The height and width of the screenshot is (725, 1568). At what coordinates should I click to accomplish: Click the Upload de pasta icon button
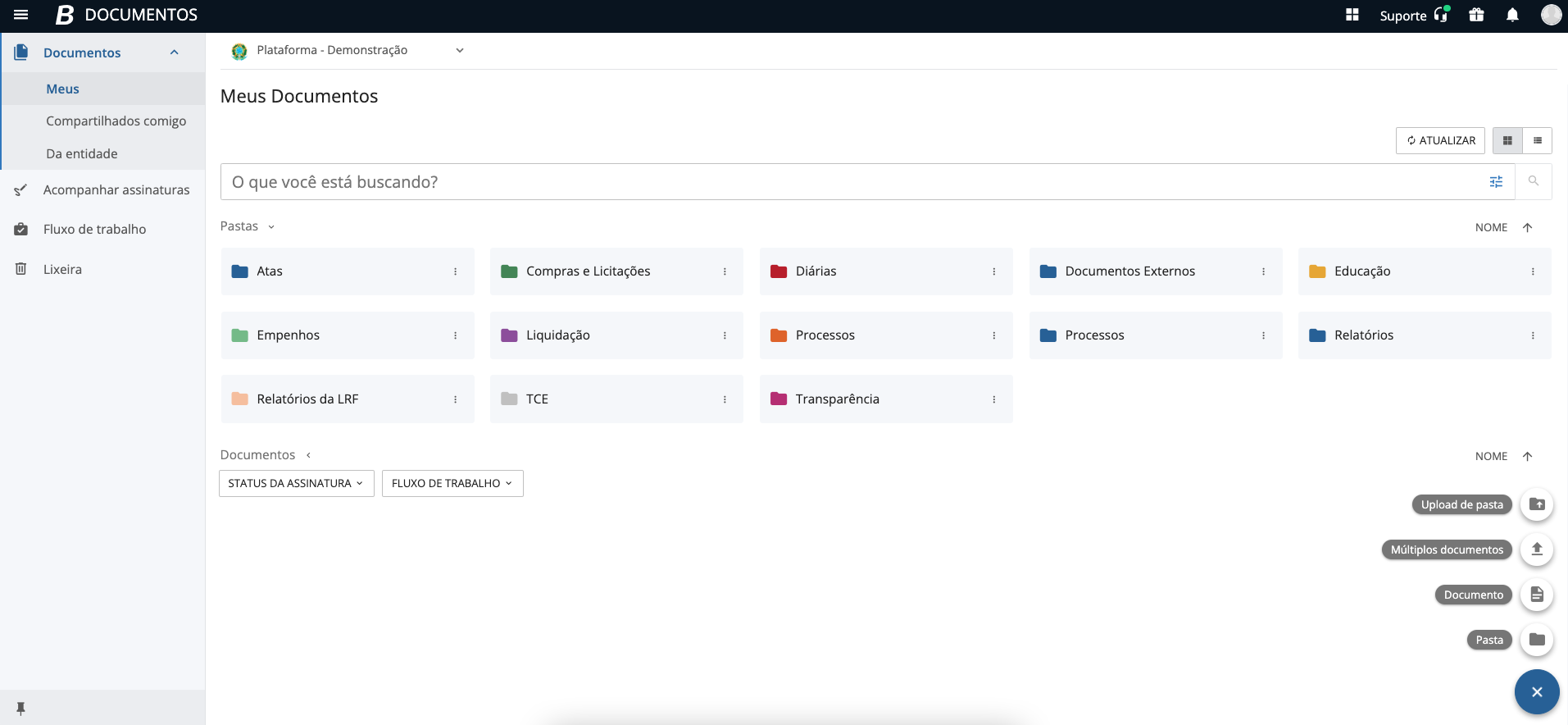click(x=1537, y=504)
